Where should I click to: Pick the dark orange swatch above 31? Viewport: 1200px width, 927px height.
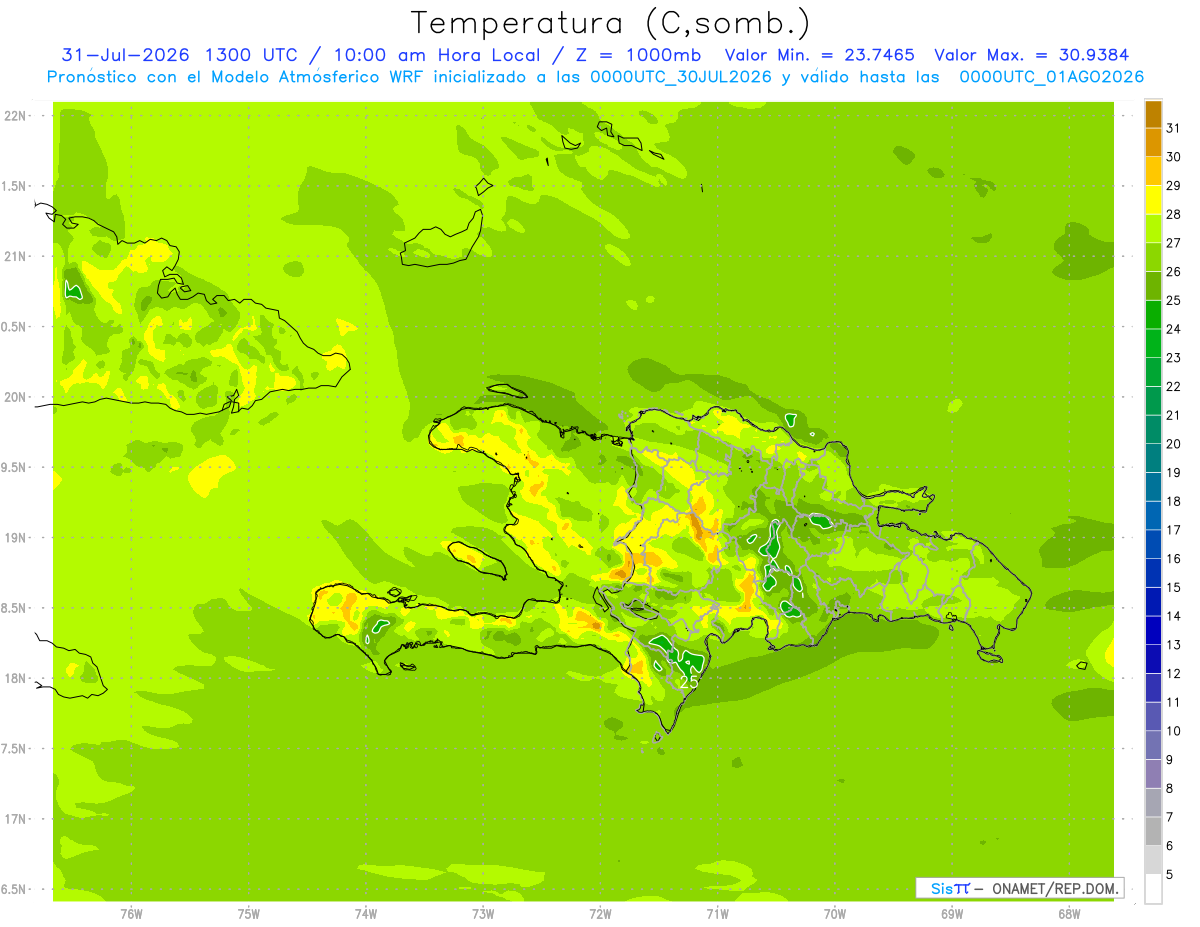coord(1153,114)
